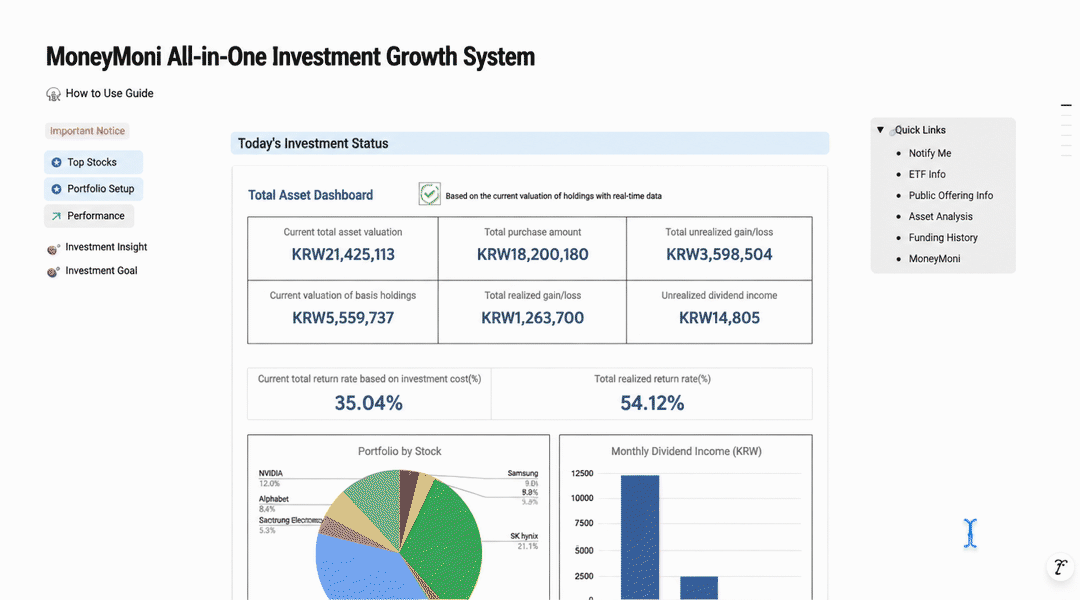
Task: Open the Asset Analysis quick link
Action: pyautogui.click(x=940, y=216)
